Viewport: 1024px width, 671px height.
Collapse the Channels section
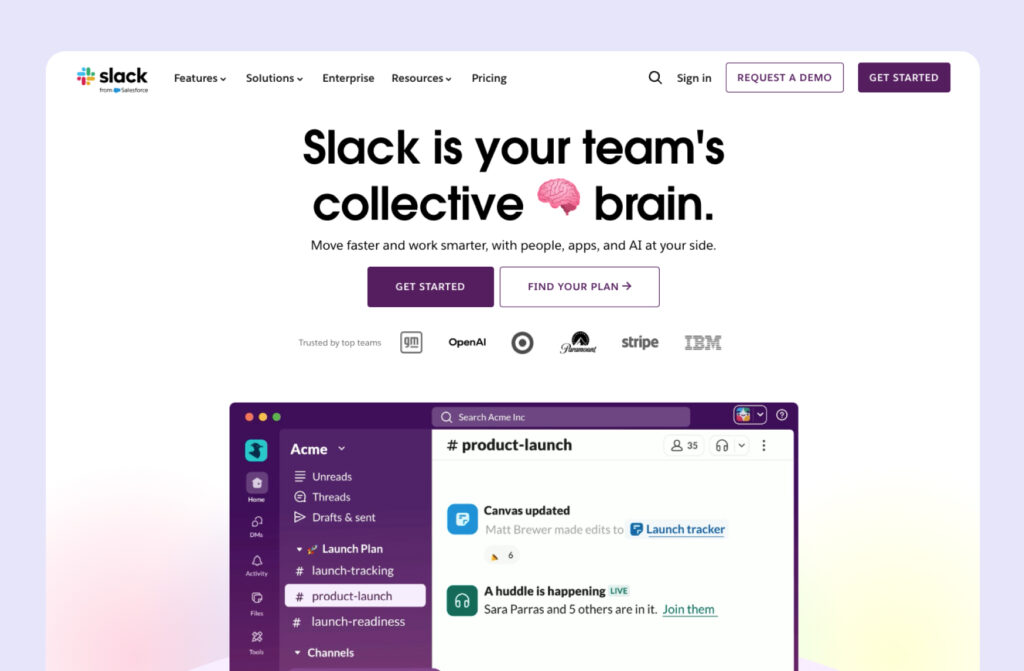(x=298, y=653)
